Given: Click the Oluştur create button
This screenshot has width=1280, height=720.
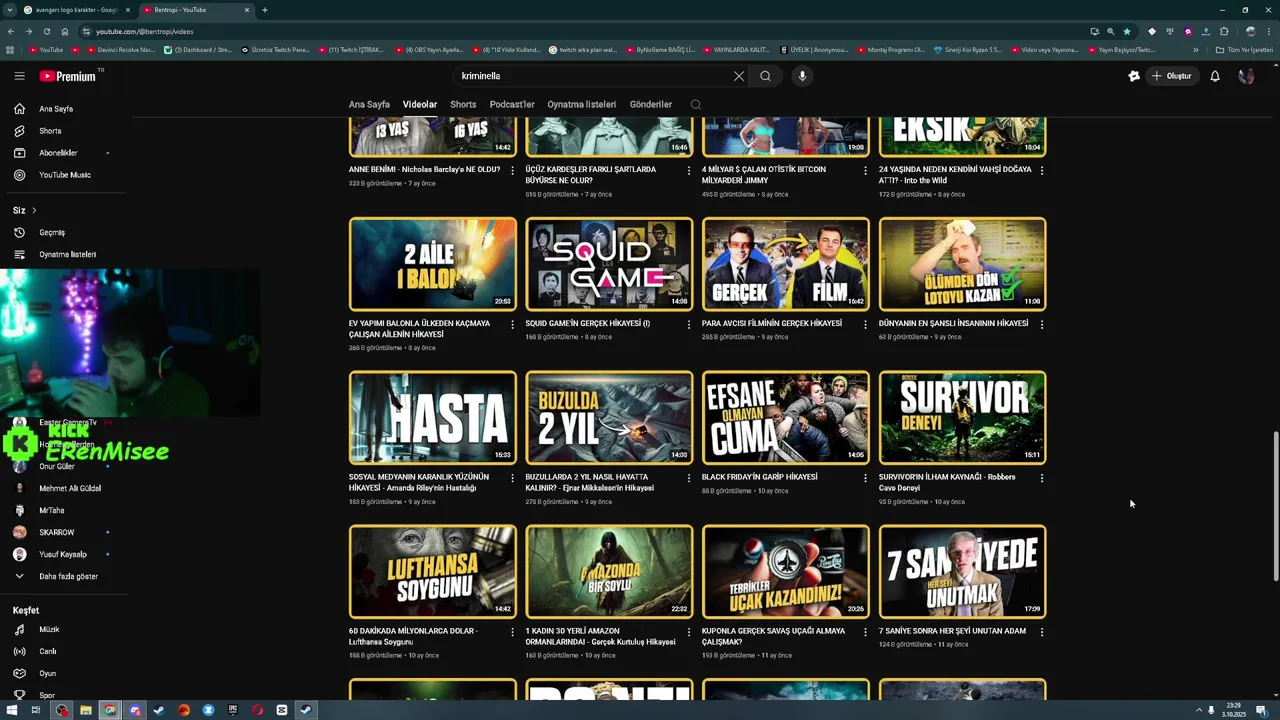Looking at the screenshot, I should (1172, 76).
